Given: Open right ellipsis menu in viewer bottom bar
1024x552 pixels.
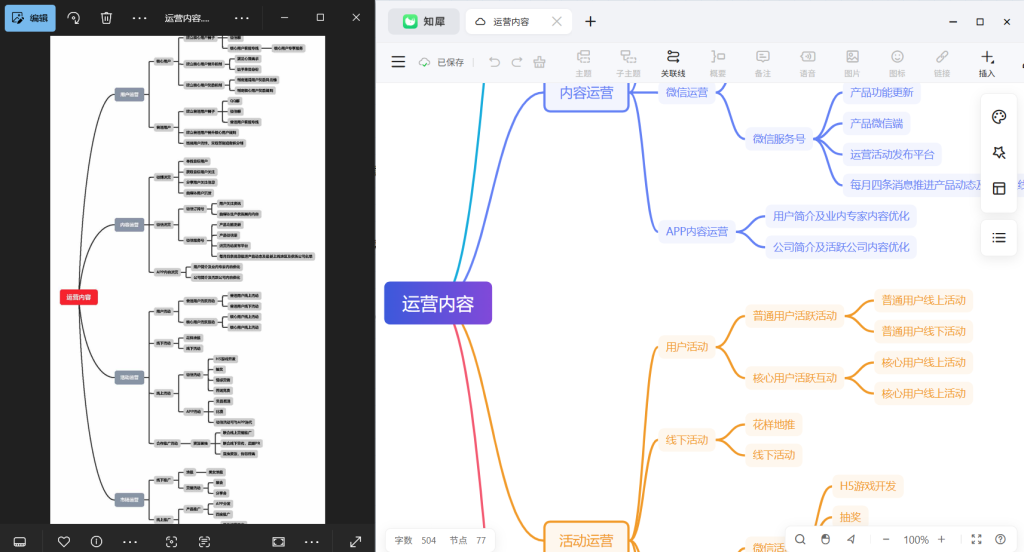Looking at the screenshot, I should click(x=312, y=542).
